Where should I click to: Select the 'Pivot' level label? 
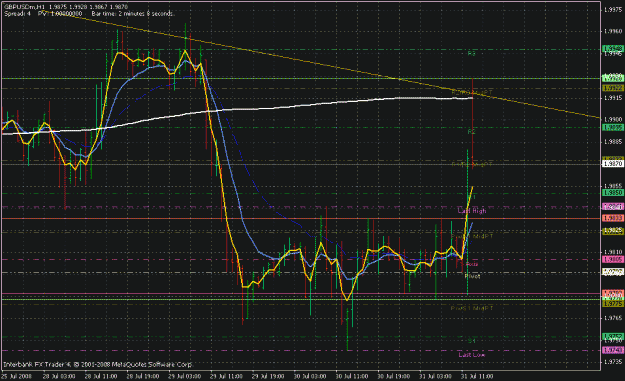click(472, 276)
